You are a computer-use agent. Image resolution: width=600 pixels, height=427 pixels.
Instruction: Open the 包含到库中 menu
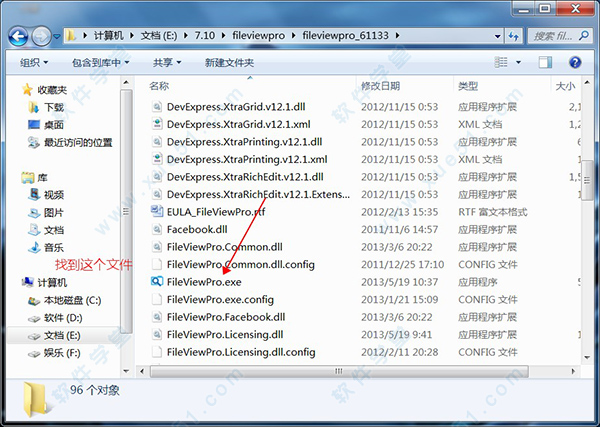(101, 62)
